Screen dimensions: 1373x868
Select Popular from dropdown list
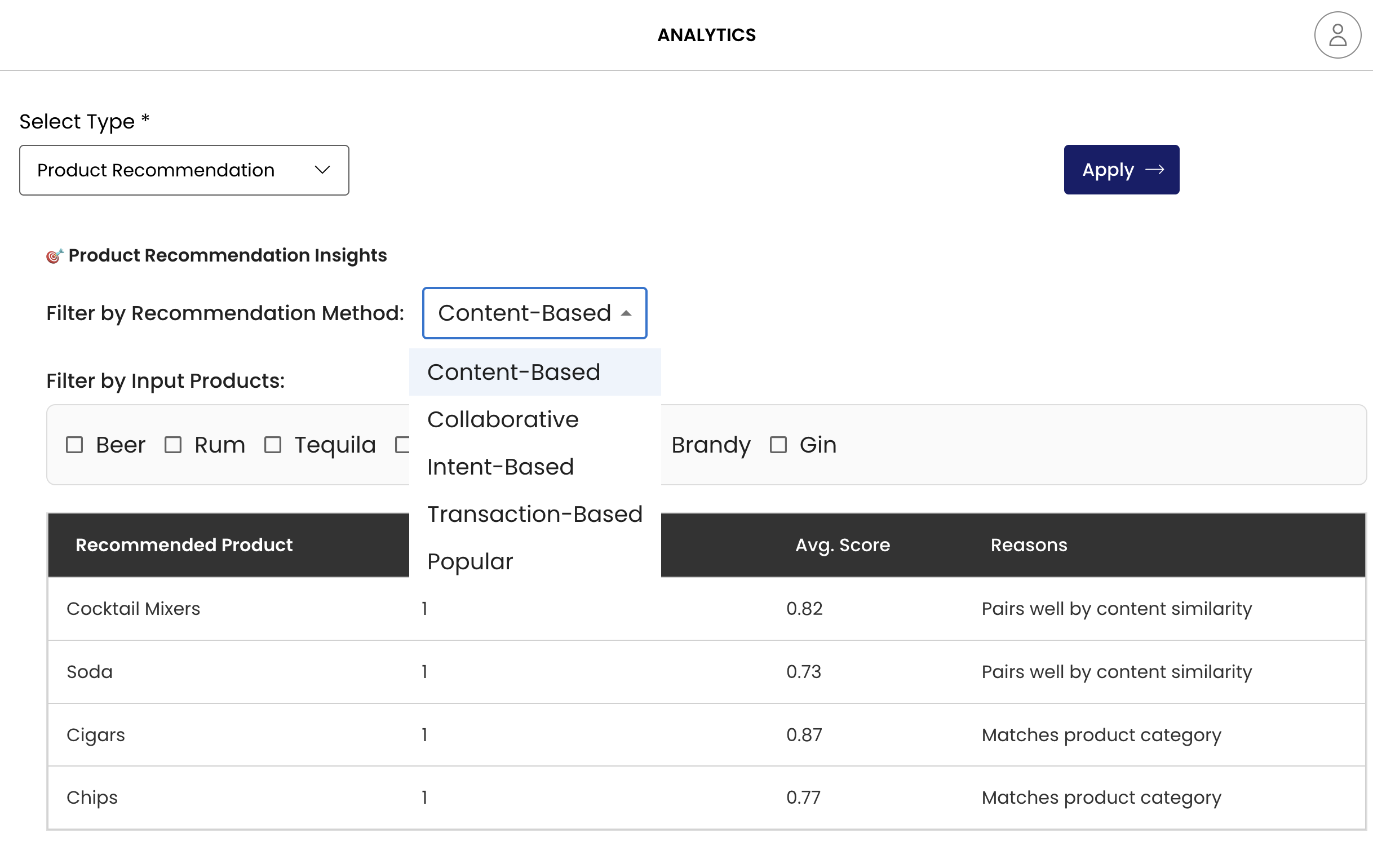coord(470,562)
